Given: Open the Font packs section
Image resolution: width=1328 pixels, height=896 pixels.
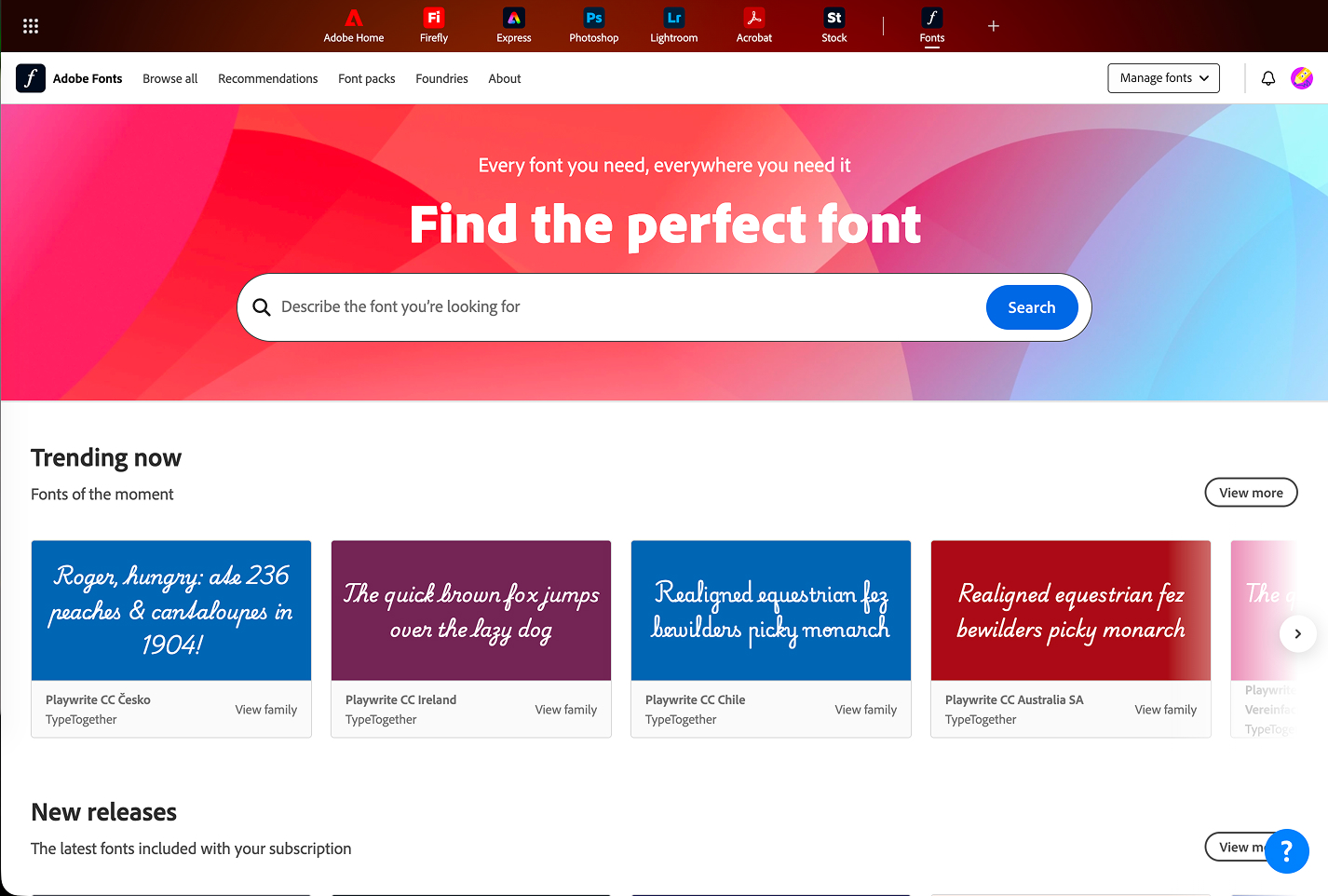Looking at the screenshot, I should (366, 78).
